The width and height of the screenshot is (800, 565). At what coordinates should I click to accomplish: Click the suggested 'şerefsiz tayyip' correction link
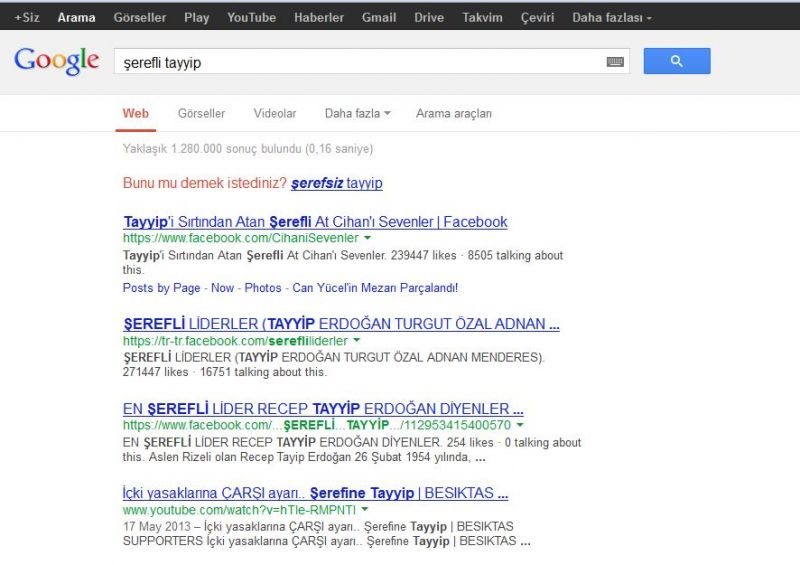click(x=337, y=184)
